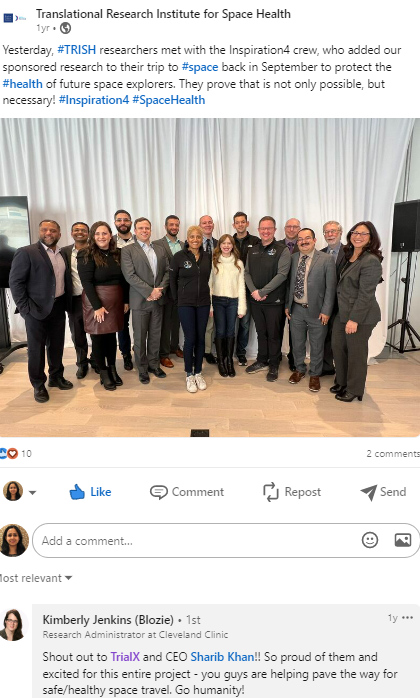Open Sharib Khan's profile link
This screenshot has height=698, width=420.
[222, 657]
